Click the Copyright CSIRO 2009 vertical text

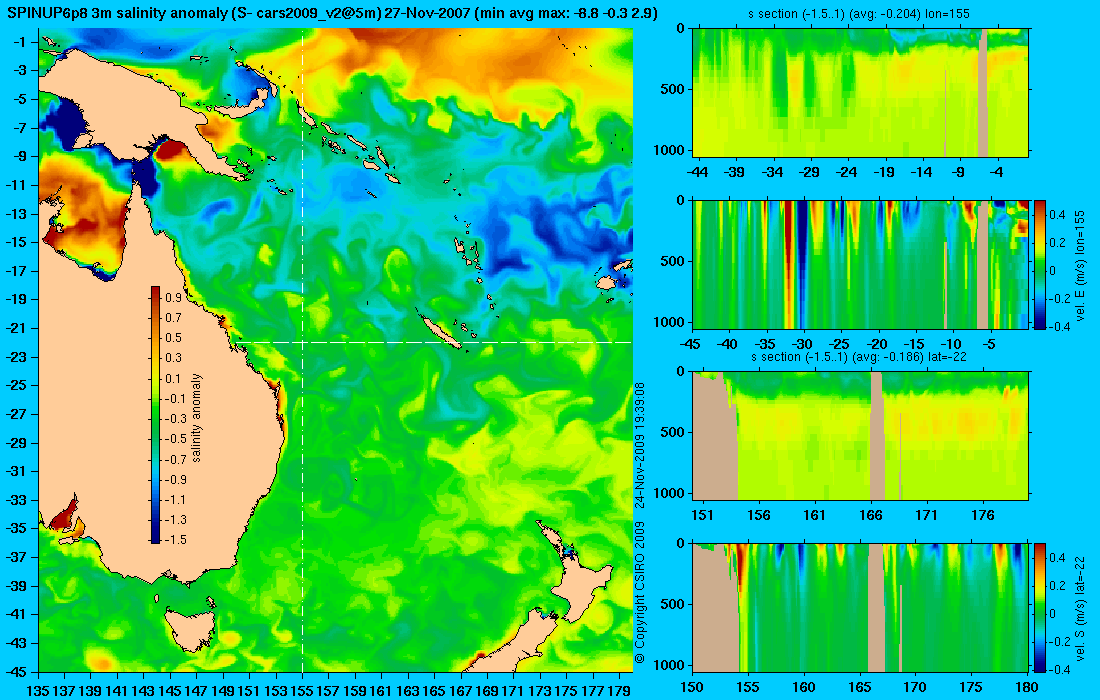point(639,592)
